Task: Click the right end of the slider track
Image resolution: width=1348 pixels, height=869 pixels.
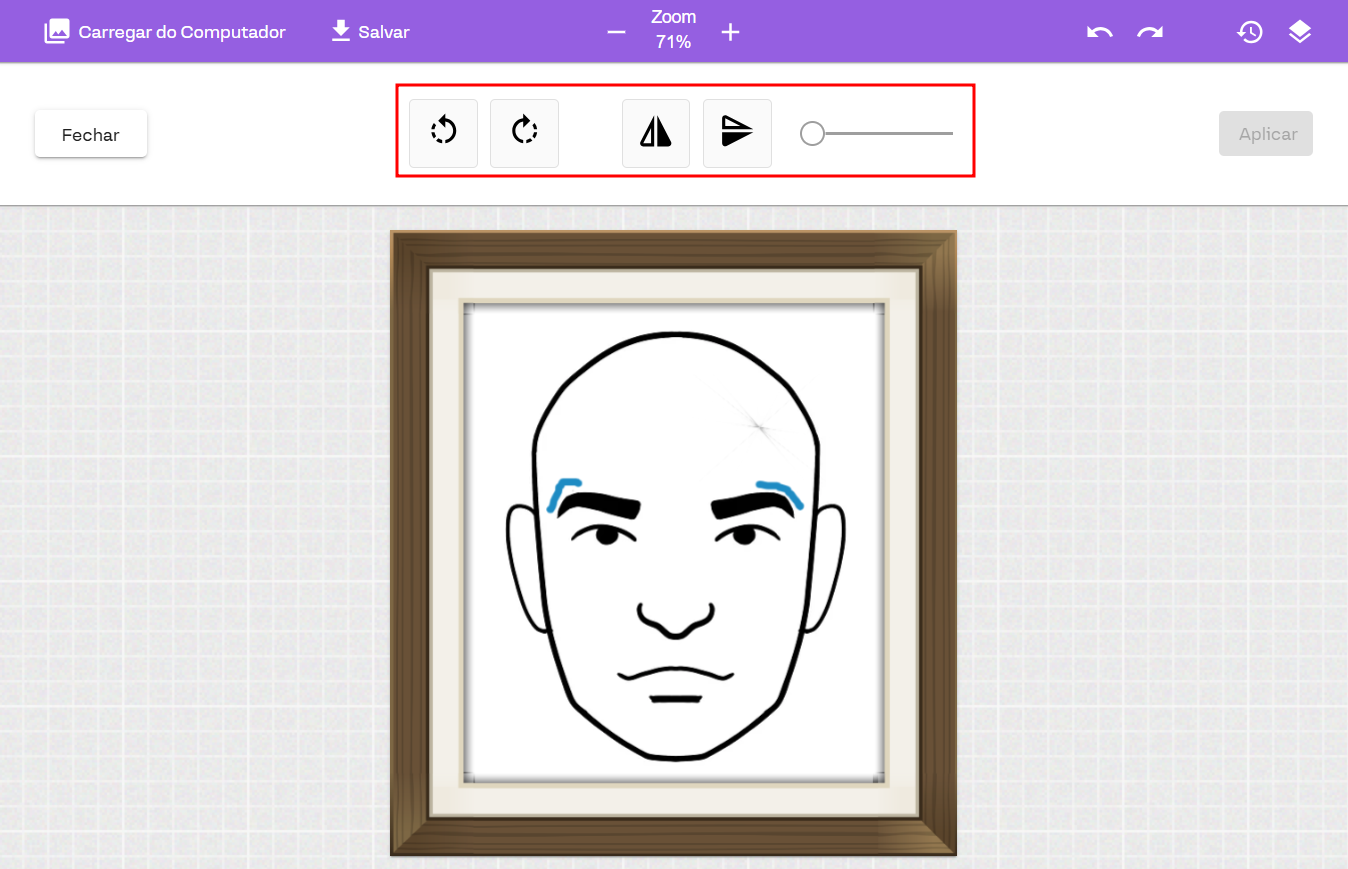Action: click(950, 133)
